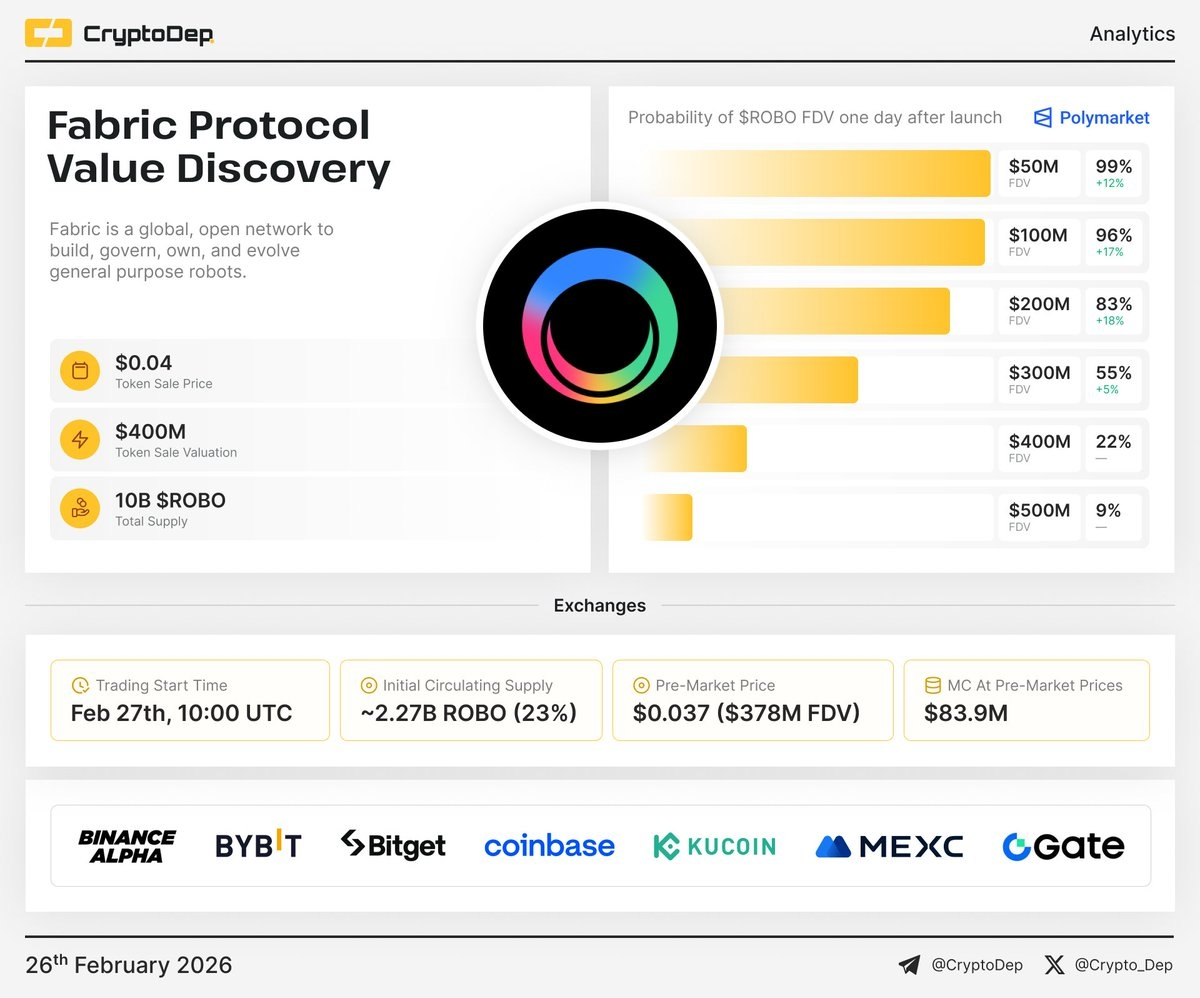Click the $100M FDV probability bar

(814, 242)
